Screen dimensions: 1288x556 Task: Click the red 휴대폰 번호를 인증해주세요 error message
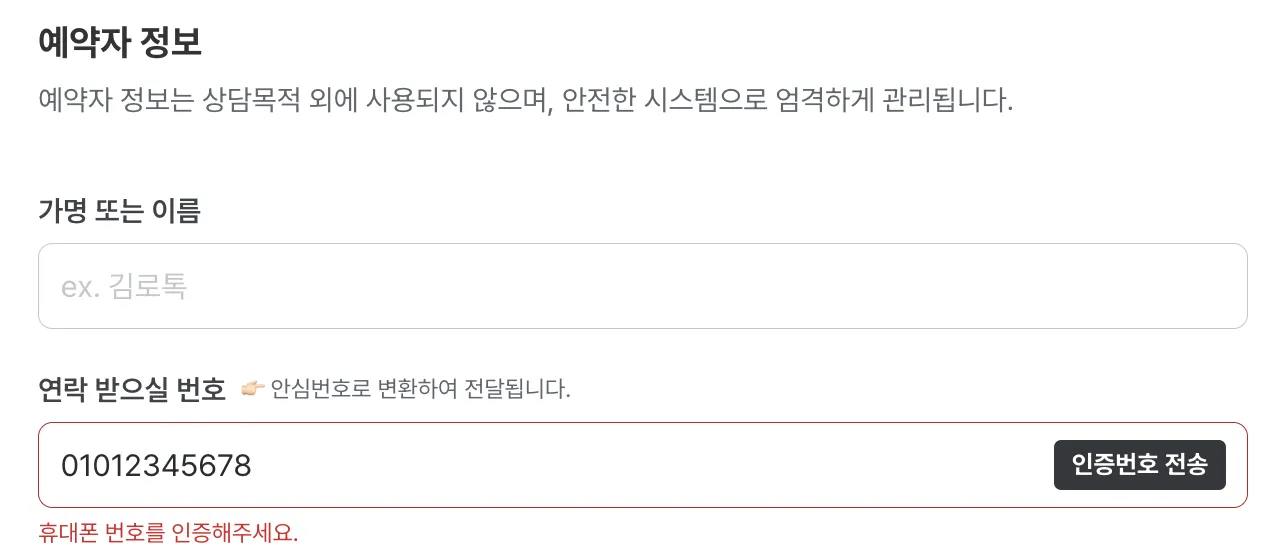point(168,532)
